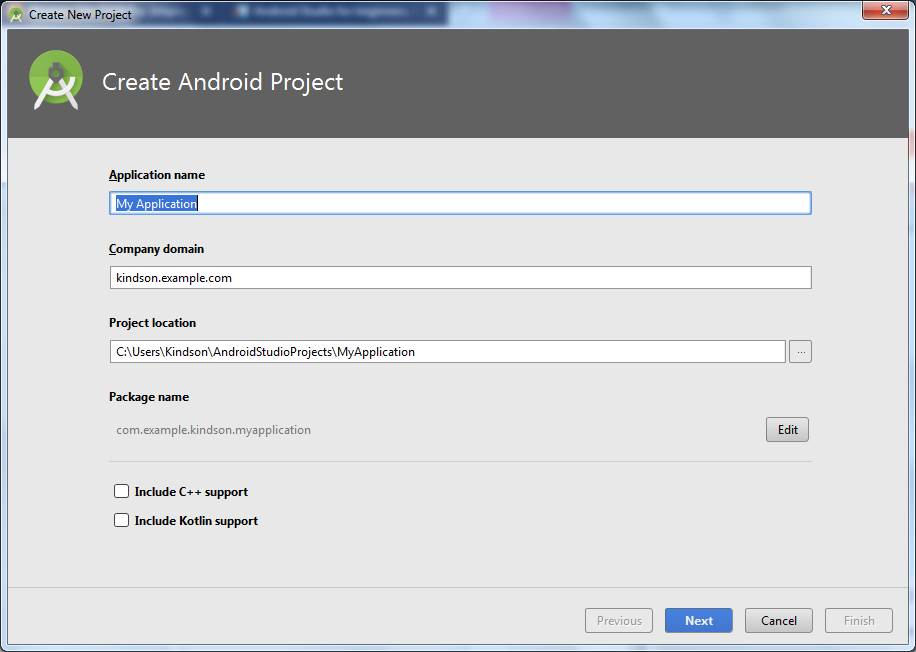Browse for project location with ellipsis button

[x=800, y=352]
